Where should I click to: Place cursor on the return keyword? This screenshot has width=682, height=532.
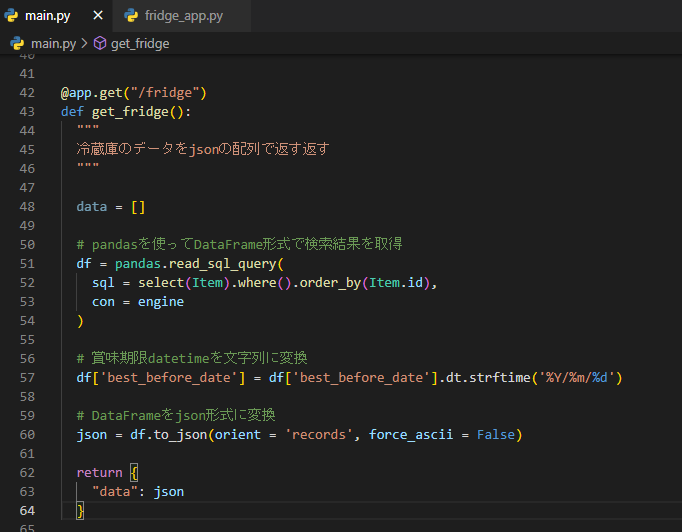coord(99,472)
